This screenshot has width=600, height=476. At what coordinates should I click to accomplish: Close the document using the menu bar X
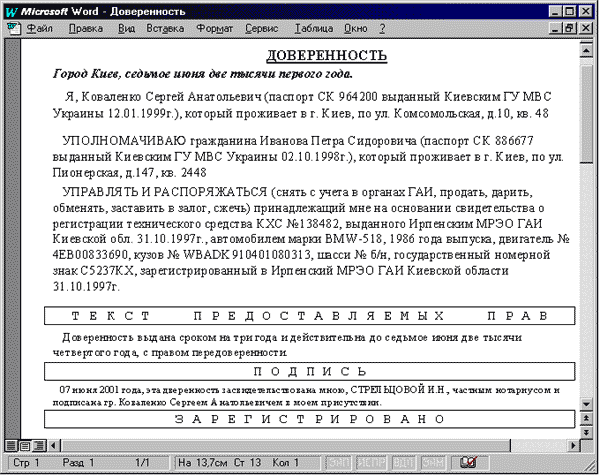point(586,28)
